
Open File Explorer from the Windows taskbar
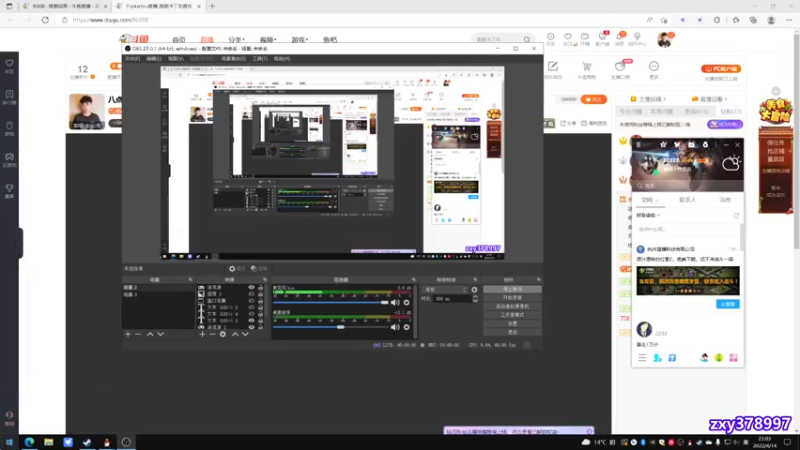48,442
